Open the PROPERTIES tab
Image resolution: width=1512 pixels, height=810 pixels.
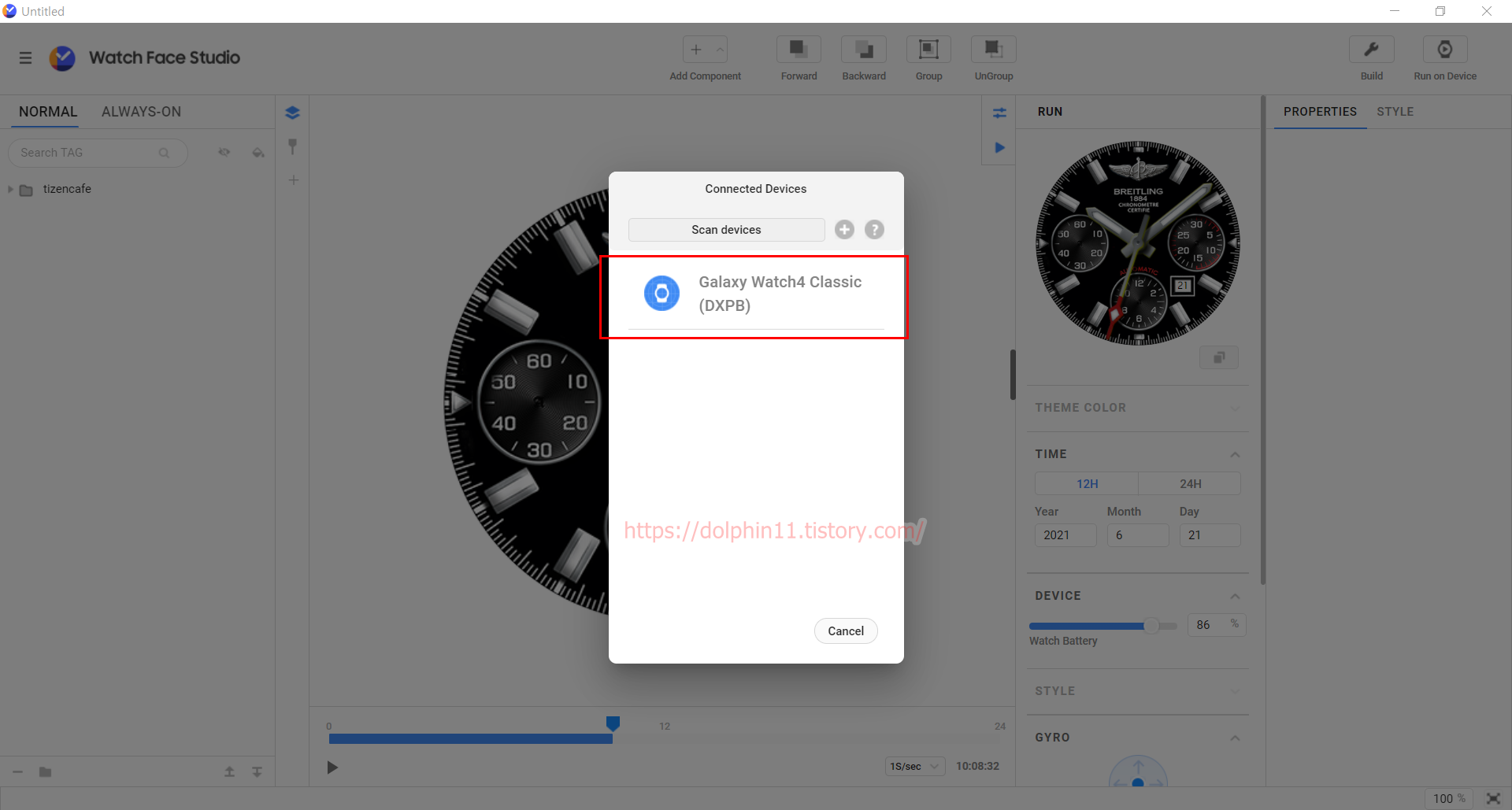[1320, 112]
